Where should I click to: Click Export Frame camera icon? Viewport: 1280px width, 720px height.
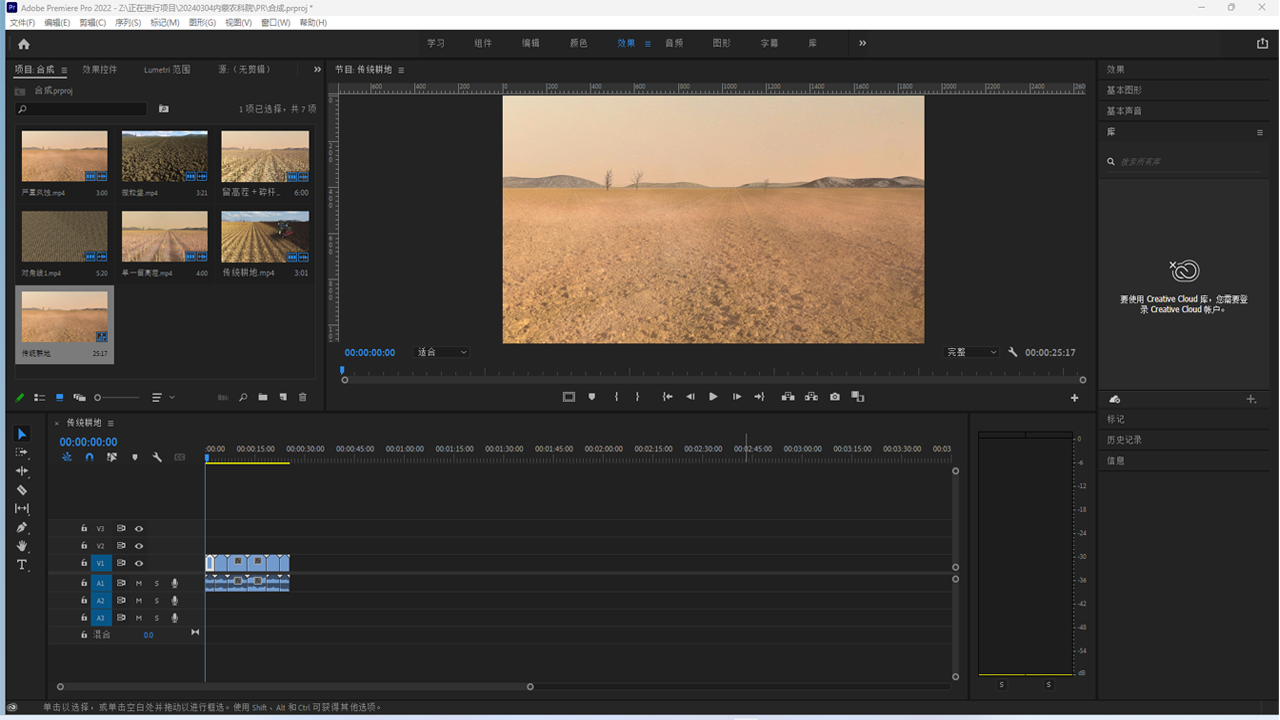point(835,397)
